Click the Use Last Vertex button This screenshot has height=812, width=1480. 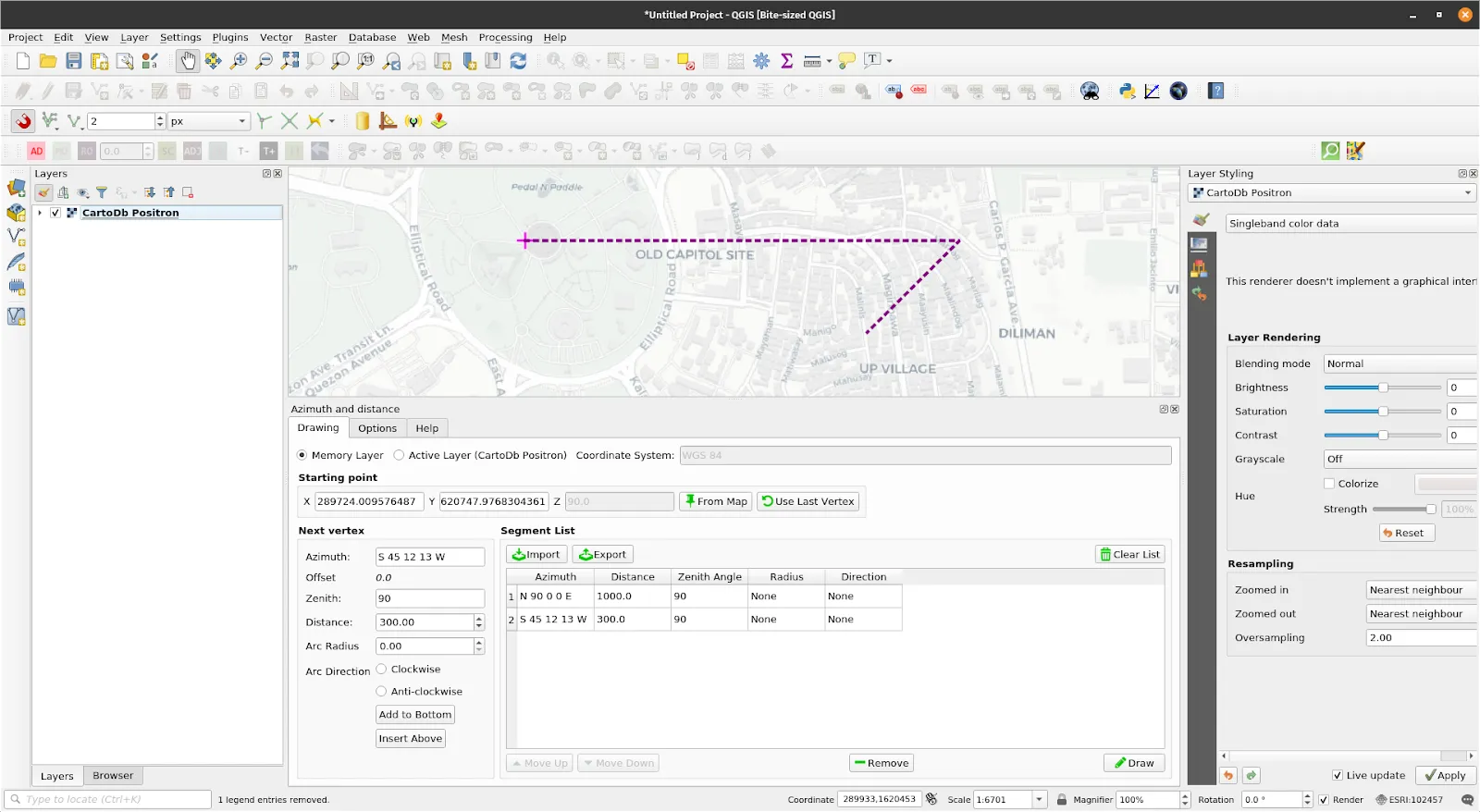808,501
